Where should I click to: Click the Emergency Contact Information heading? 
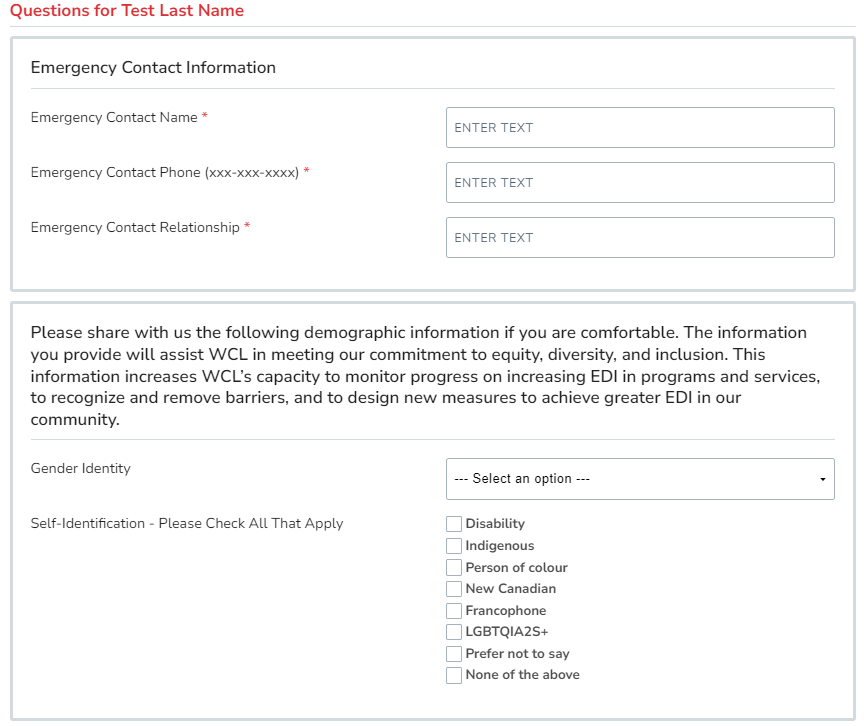[x=153, y=68]
